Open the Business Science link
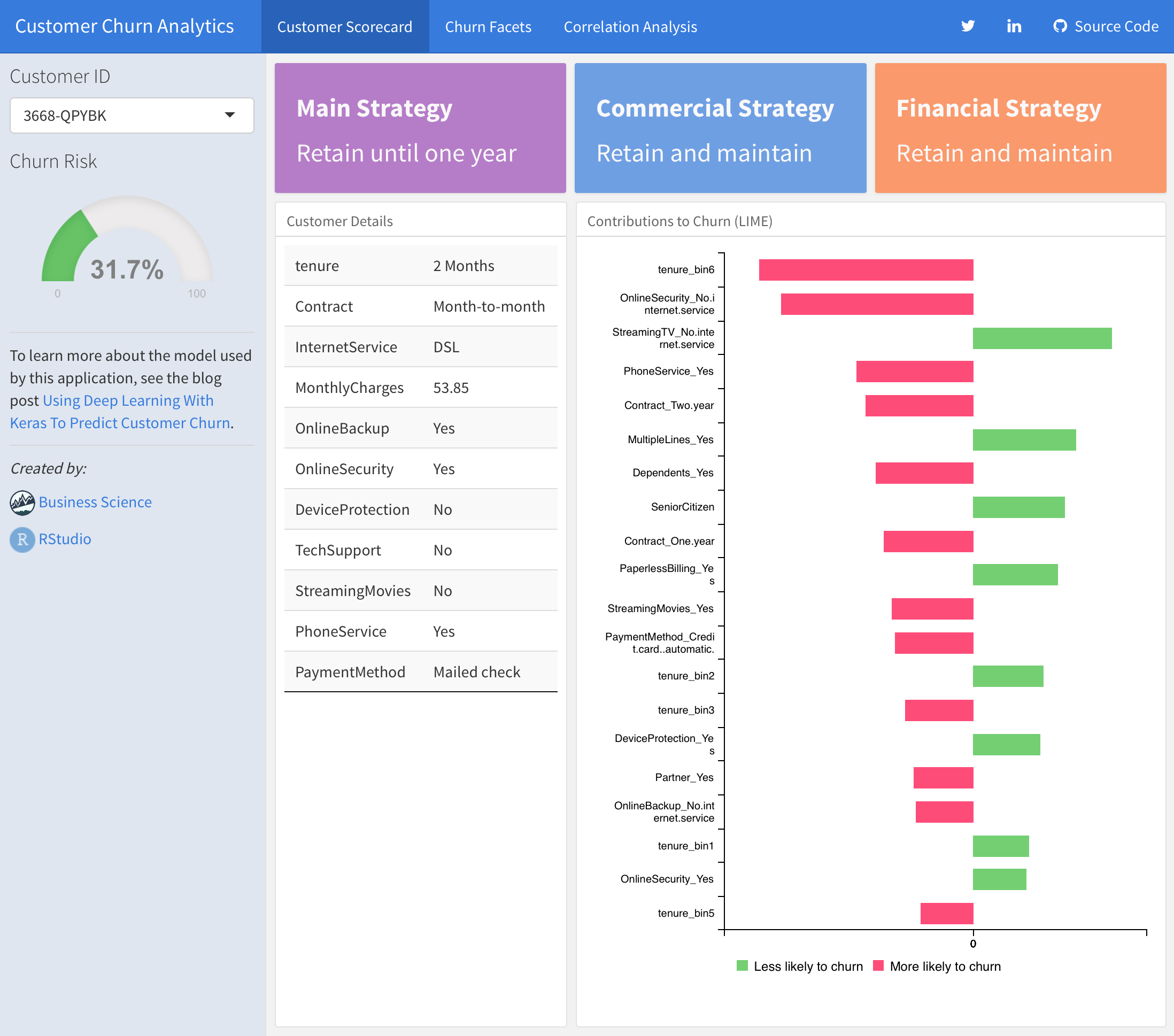Viewport: 1174px width, 1036px height. 95,502
